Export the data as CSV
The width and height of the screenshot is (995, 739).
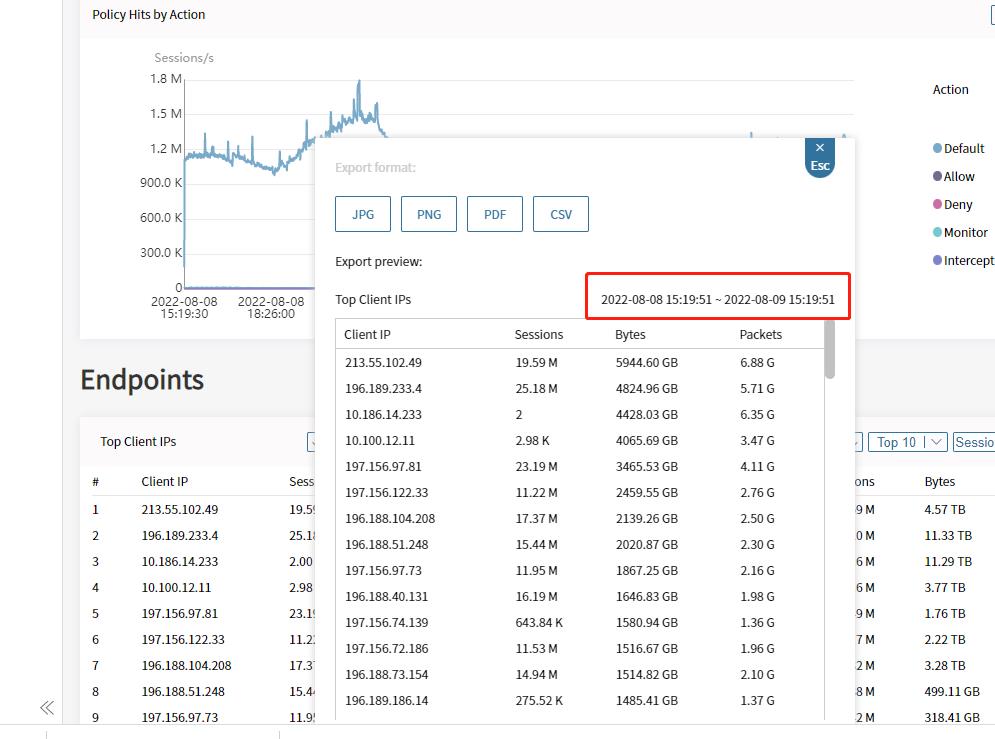pos(561,214)
